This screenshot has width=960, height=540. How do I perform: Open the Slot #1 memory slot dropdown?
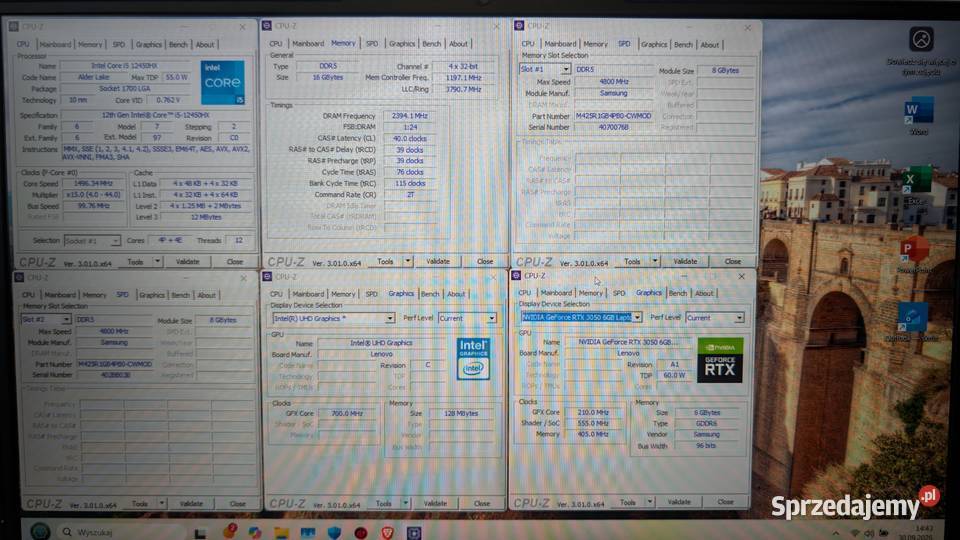[x=545, y=69]
